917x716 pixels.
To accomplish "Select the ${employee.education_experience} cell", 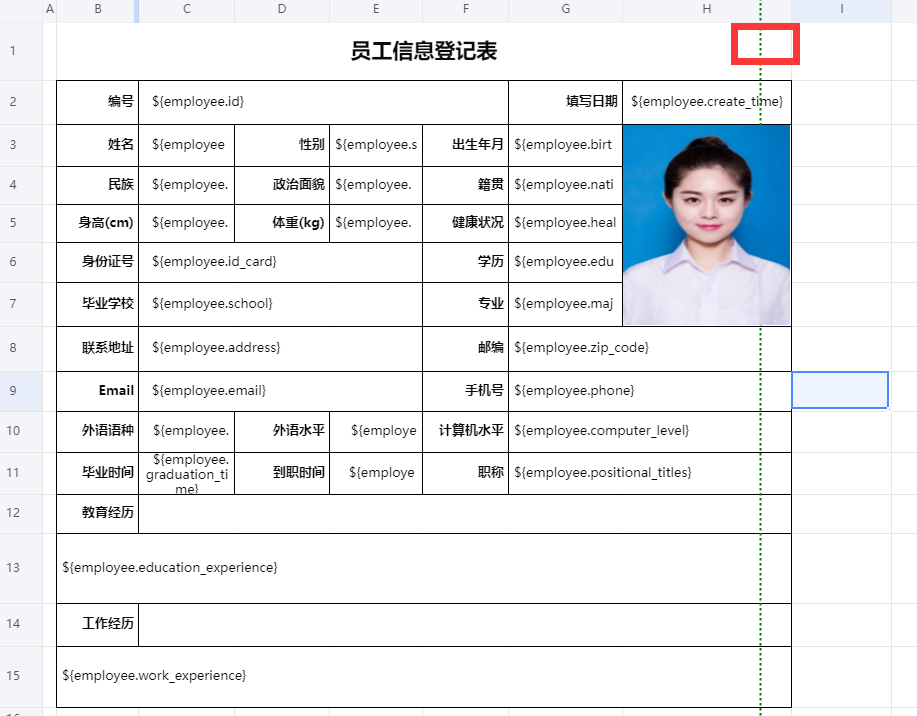I will [424, 568].
